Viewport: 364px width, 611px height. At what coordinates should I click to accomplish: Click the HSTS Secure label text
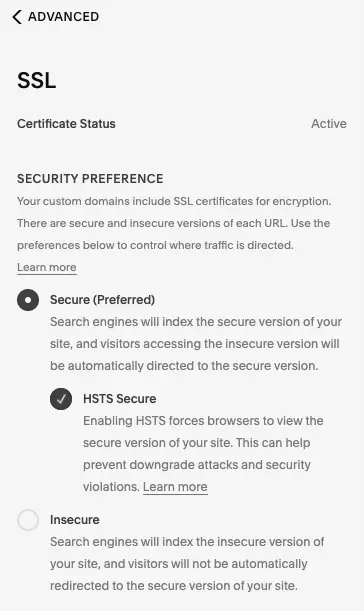tap(120, 399)
